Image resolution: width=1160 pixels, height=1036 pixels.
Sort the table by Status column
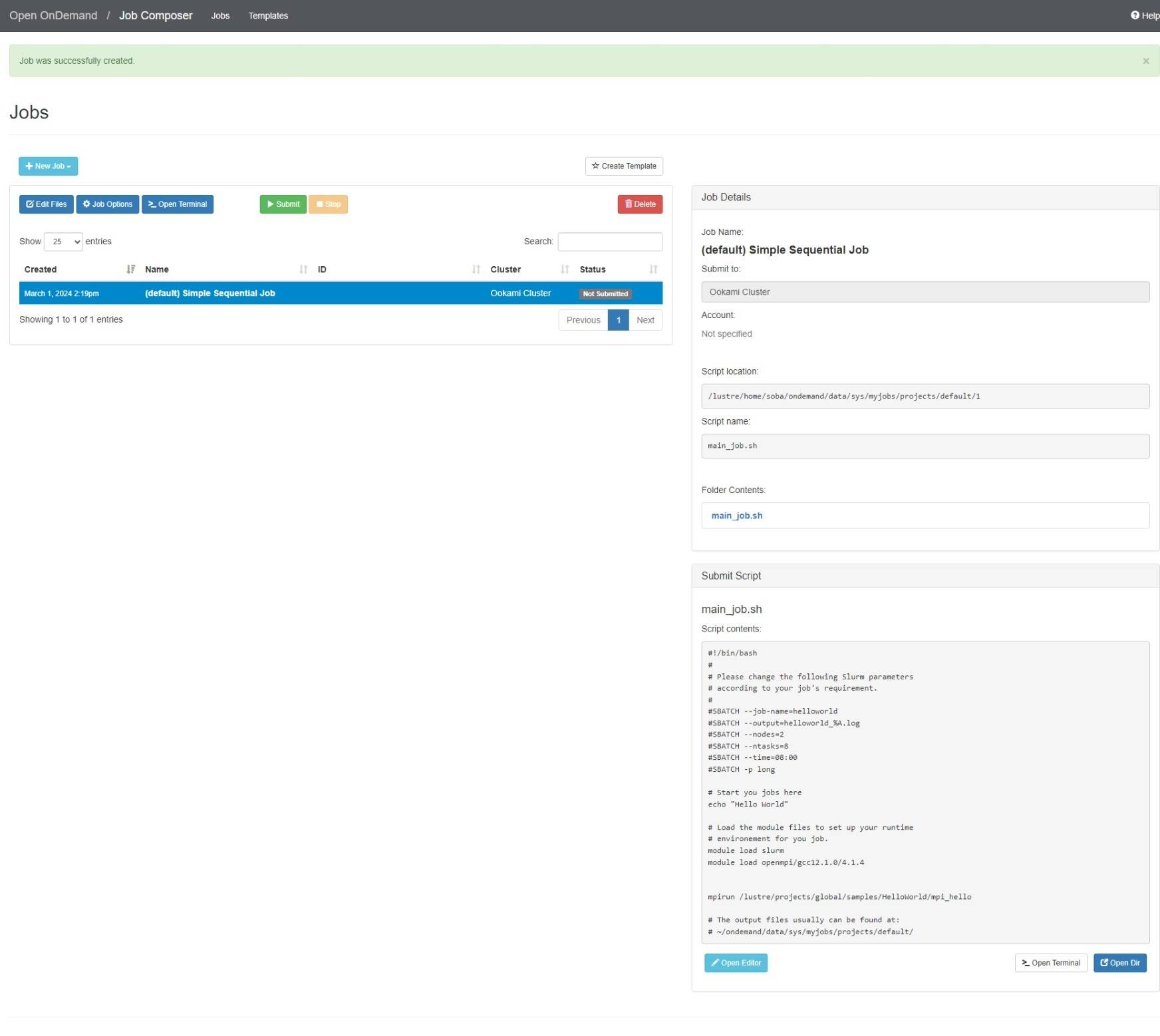[x=592, y=269]
